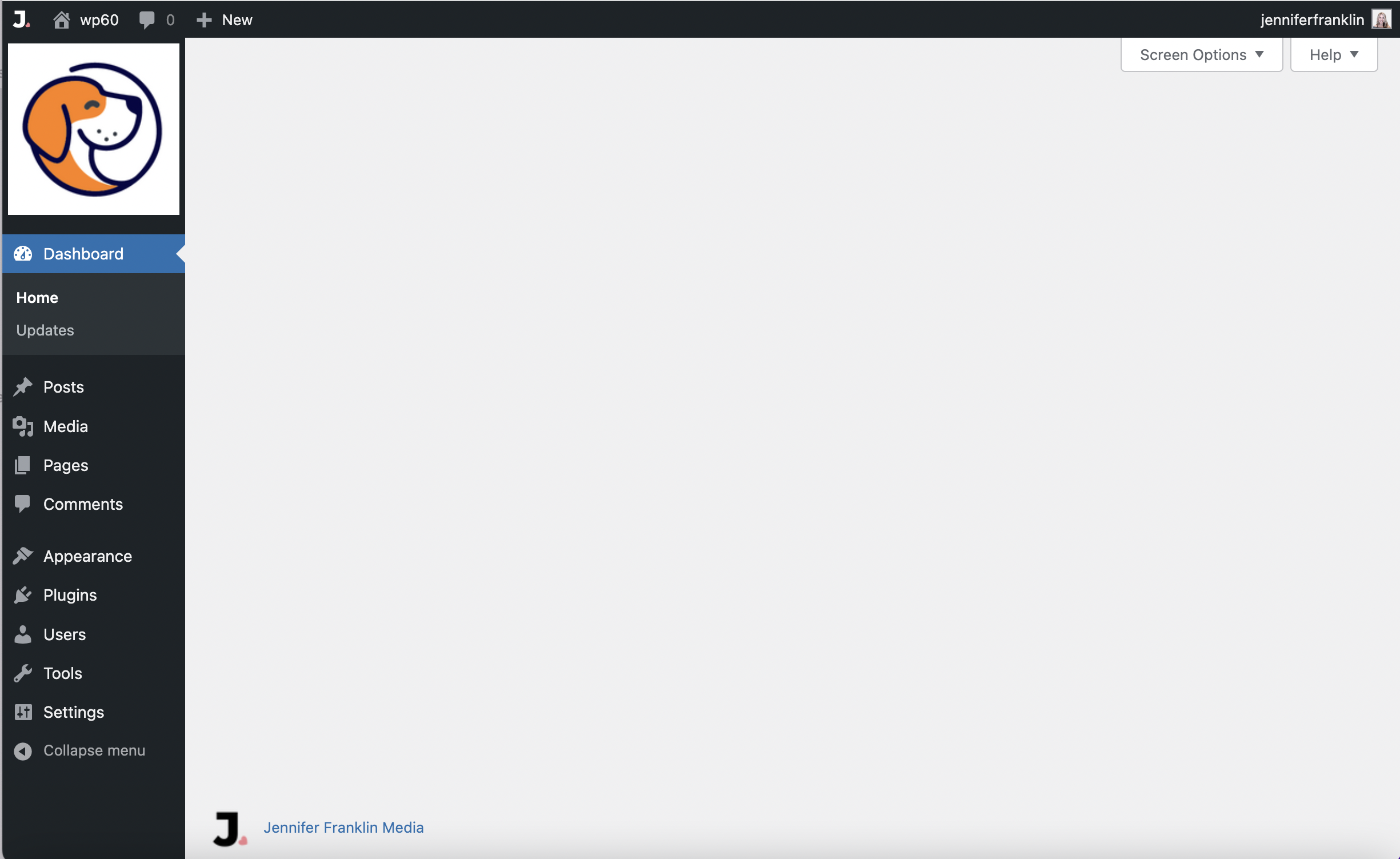The height and width of the screenshot is (859, 1400).
Task: Click the Users menu item
Action: point(64,634)
